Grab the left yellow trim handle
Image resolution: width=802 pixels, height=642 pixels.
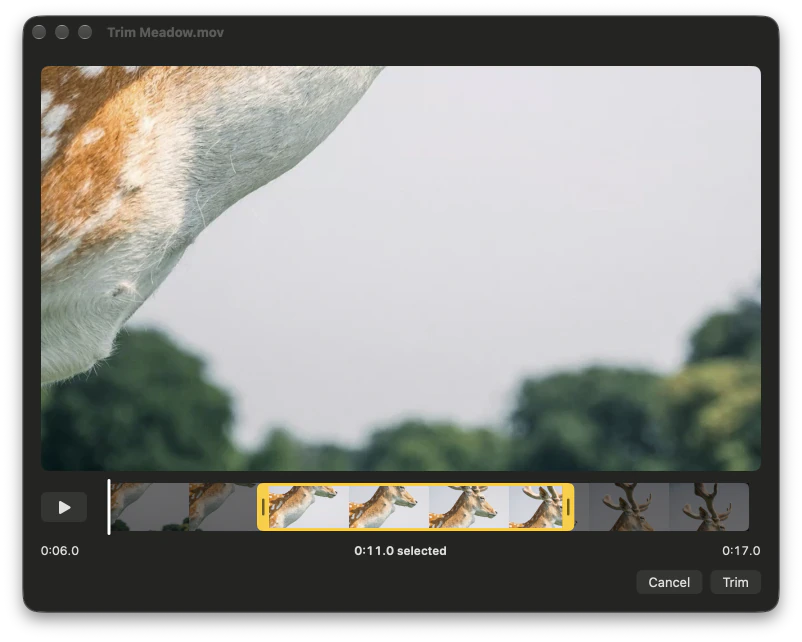click(x=263, y=507)
